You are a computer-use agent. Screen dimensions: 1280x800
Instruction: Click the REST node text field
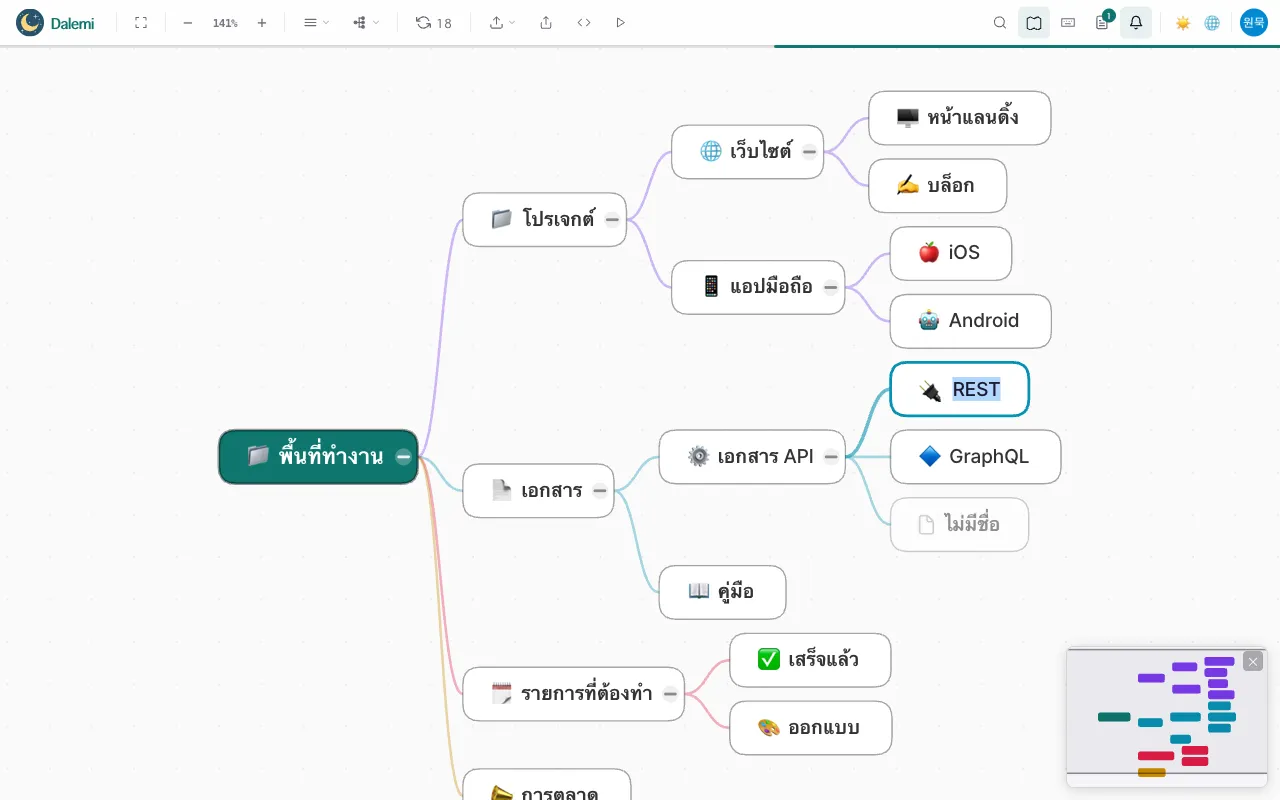[976, 389]
